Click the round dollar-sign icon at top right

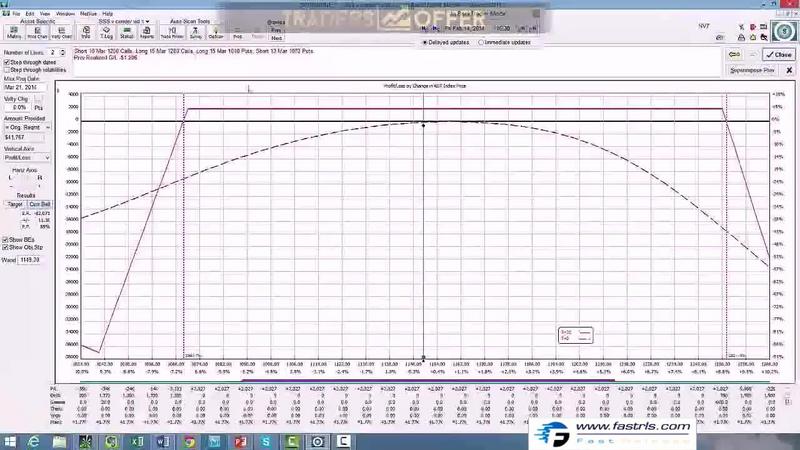tap(784, 32)
